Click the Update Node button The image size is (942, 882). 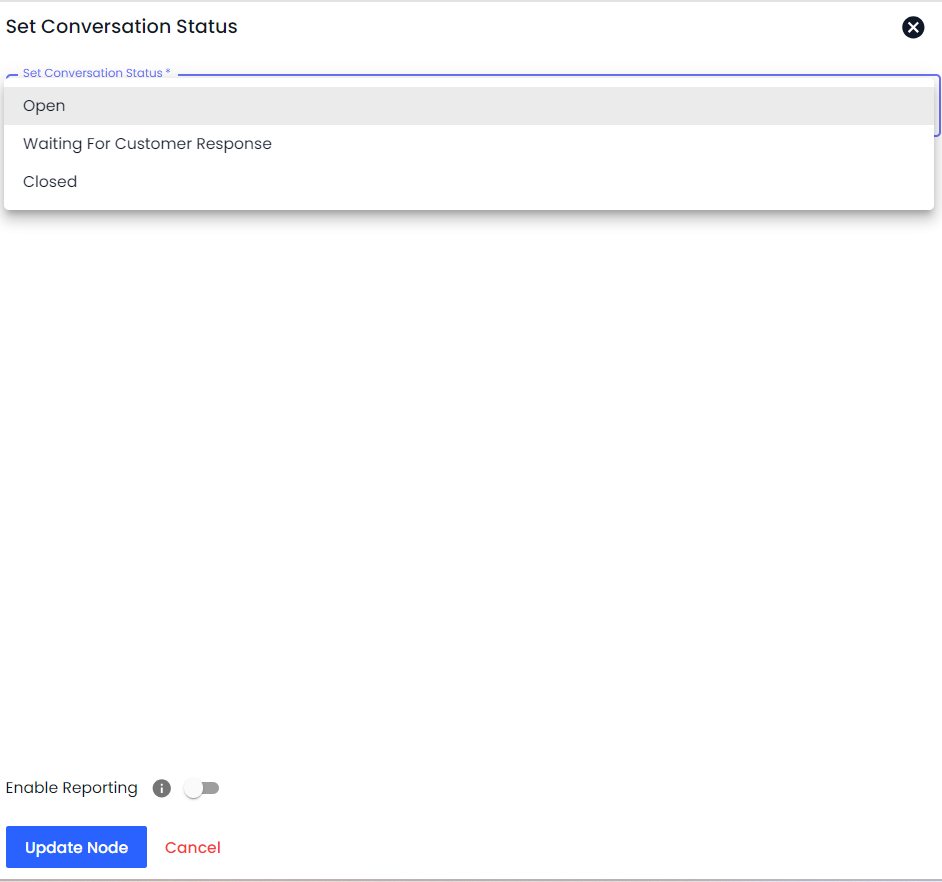click(76, 847)
